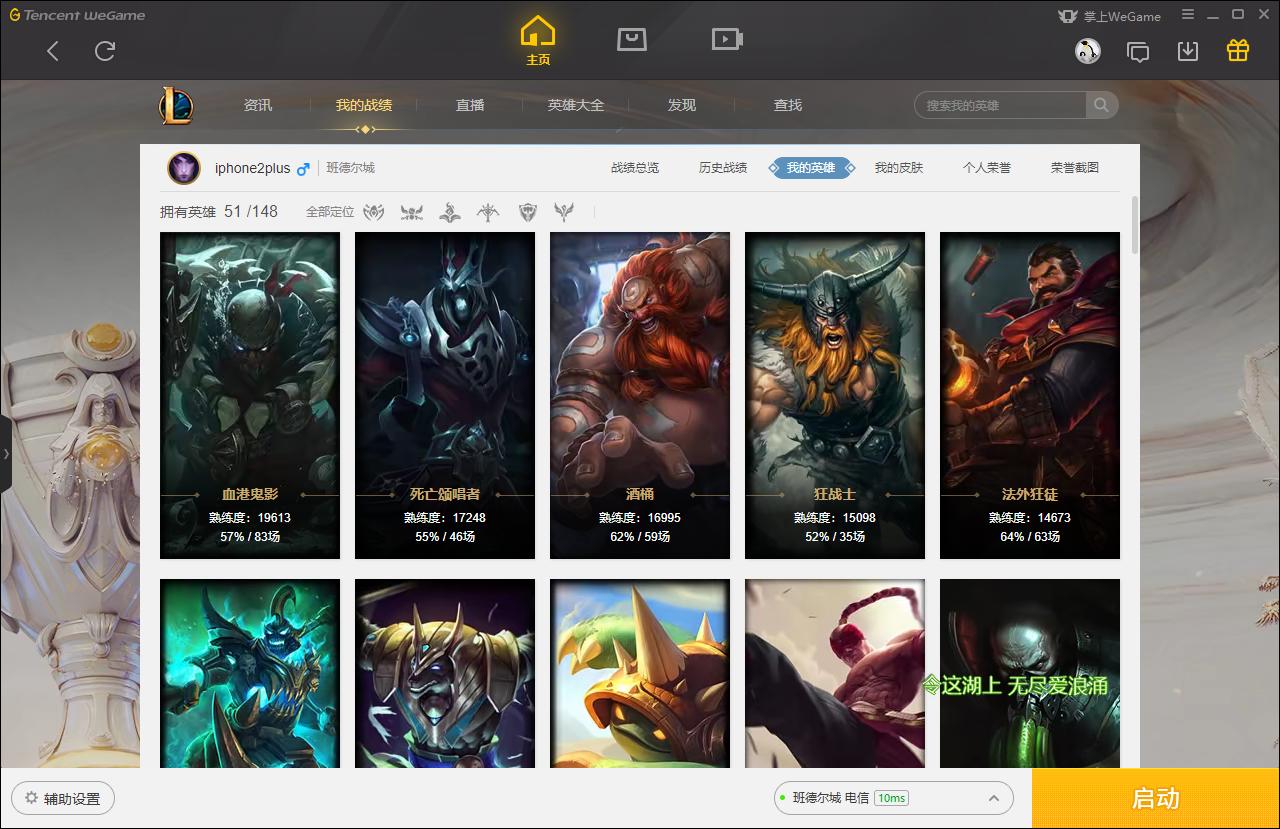Select the flame-shaped role filter icon

[450, 212]
